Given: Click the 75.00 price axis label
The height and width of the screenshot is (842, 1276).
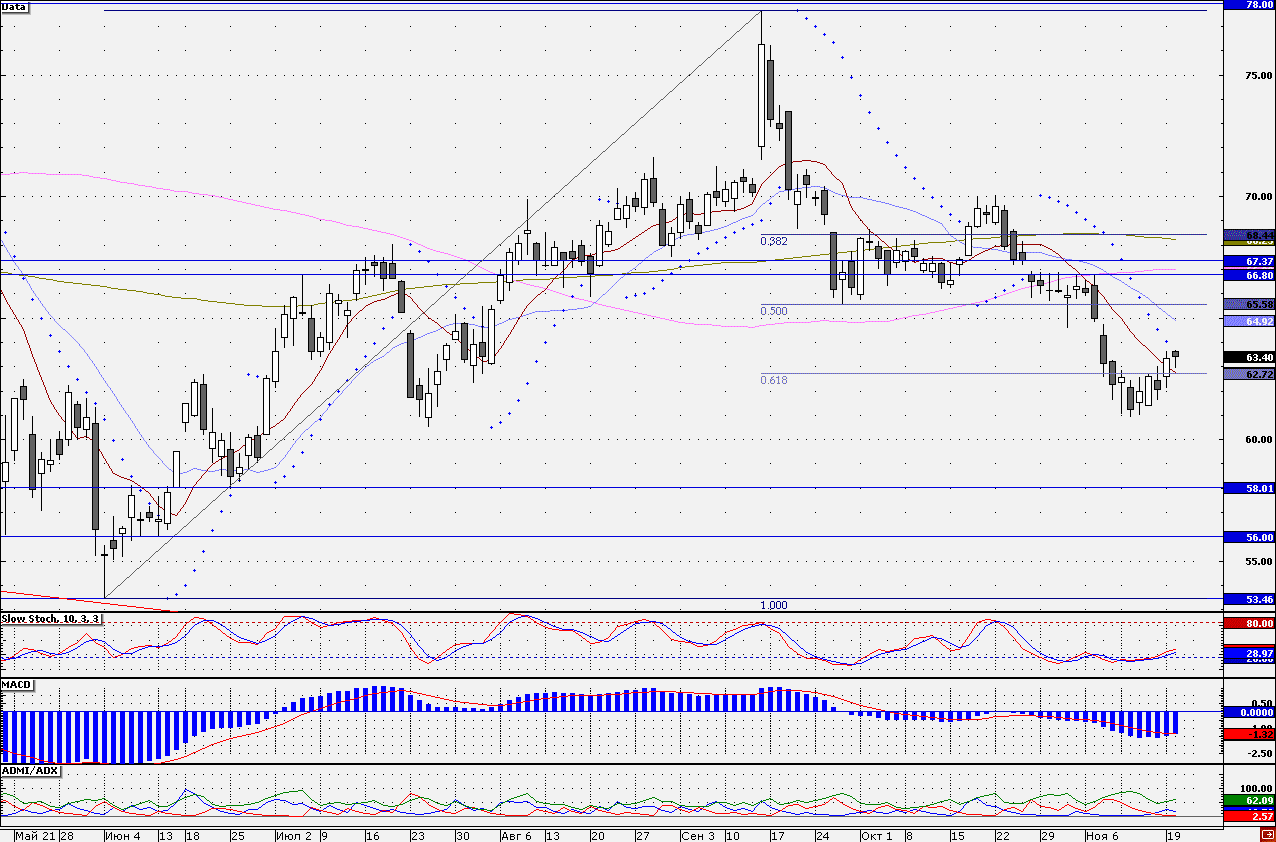Looking at the screenshot, I should pyautogui.click(x=1259, y=75).
